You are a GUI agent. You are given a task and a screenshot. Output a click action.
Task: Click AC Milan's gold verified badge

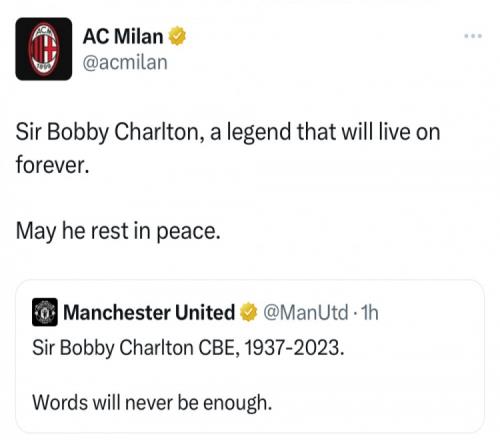(x=177, y=36)
